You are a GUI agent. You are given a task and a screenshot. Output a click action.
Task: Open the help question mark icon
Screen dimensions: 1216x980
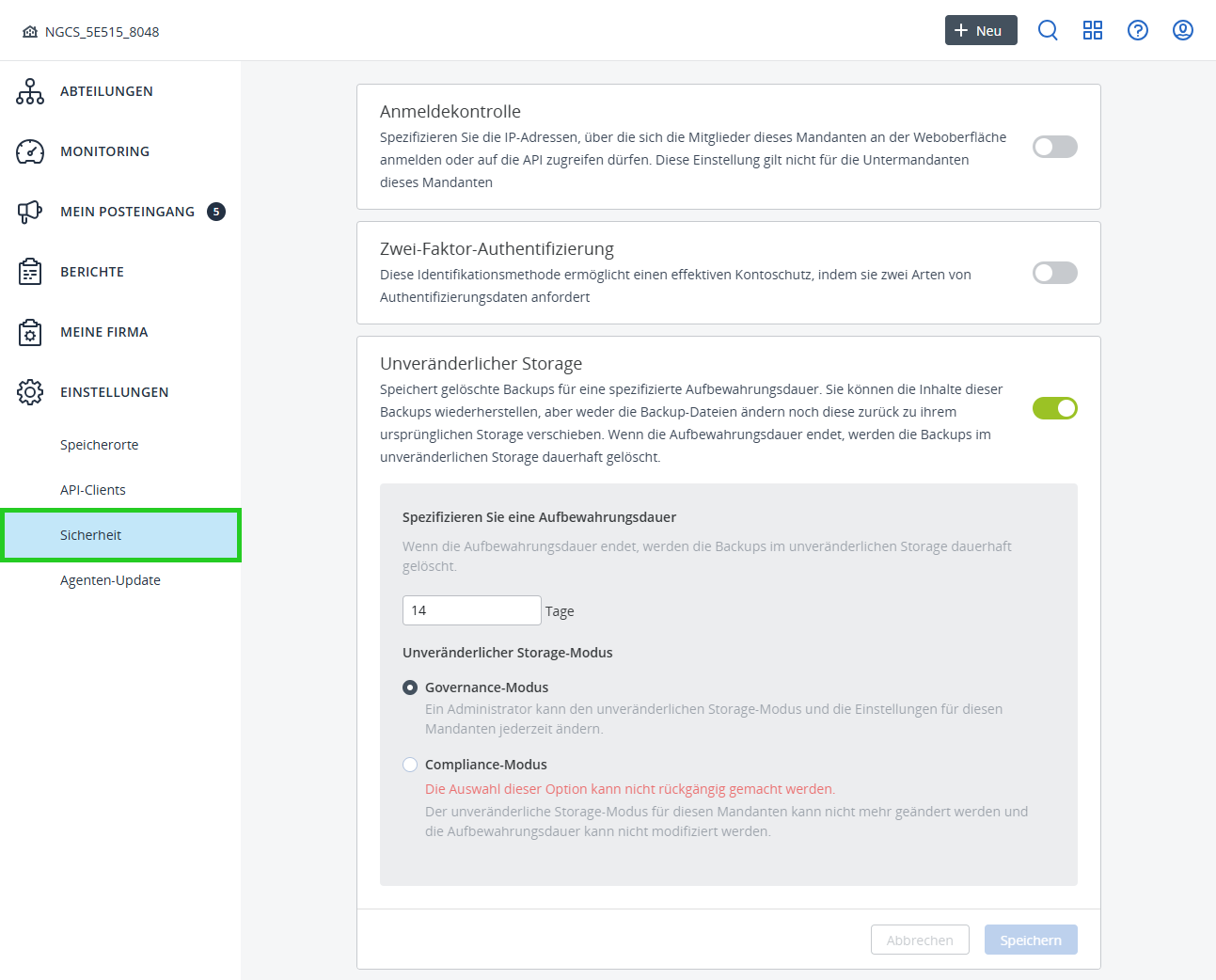coord(1138,29)
